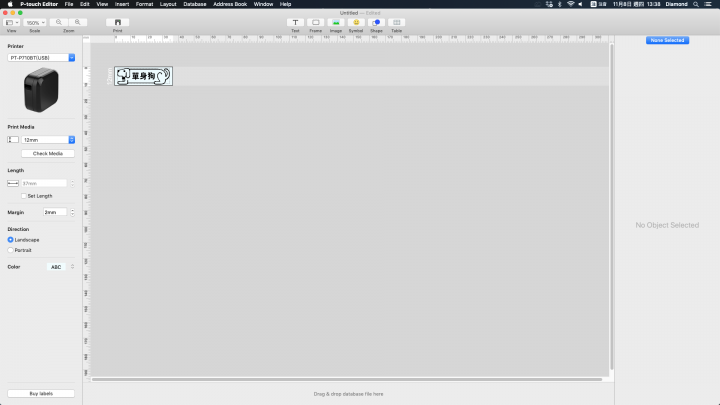Open Spotlight search in the menu bar
Screen dimensions: 720x405
tap(696, 4)
